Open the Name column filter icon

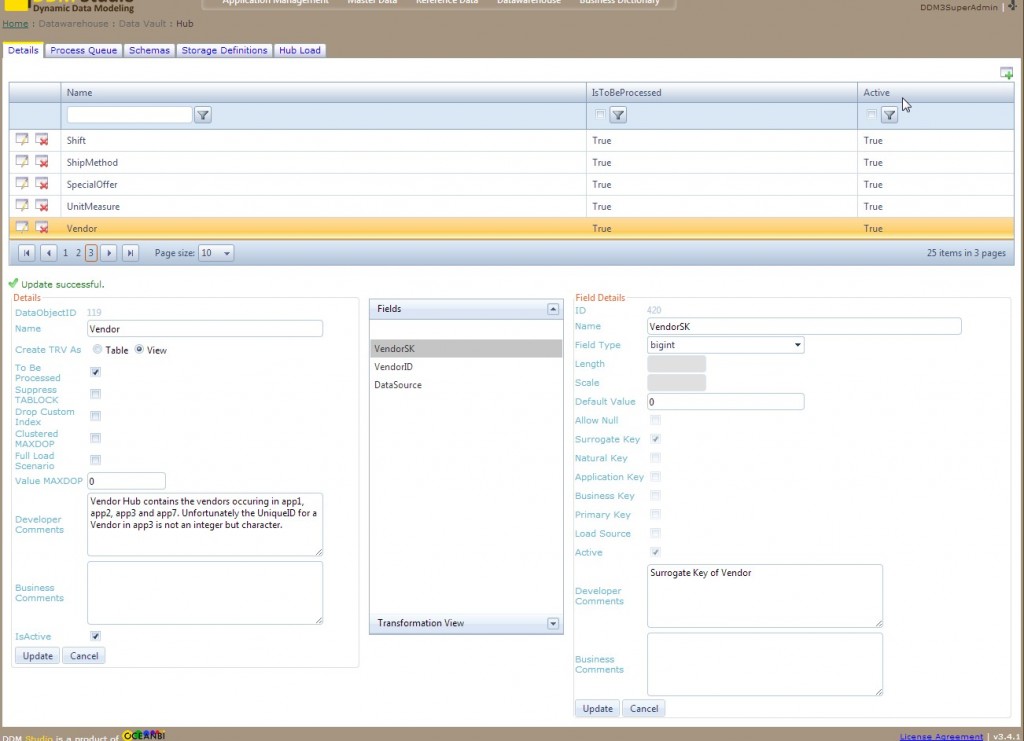[203, 116]
